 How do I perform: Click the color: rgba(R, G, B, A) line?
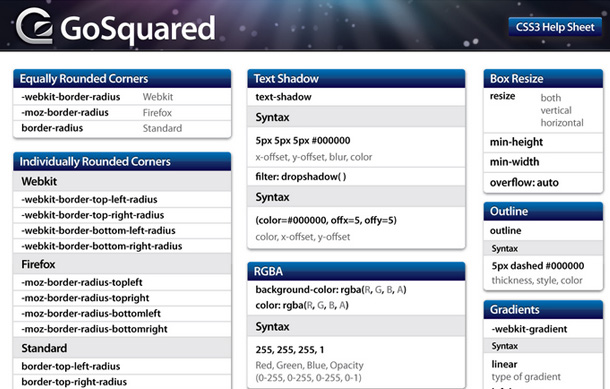(x=302, y=305)
